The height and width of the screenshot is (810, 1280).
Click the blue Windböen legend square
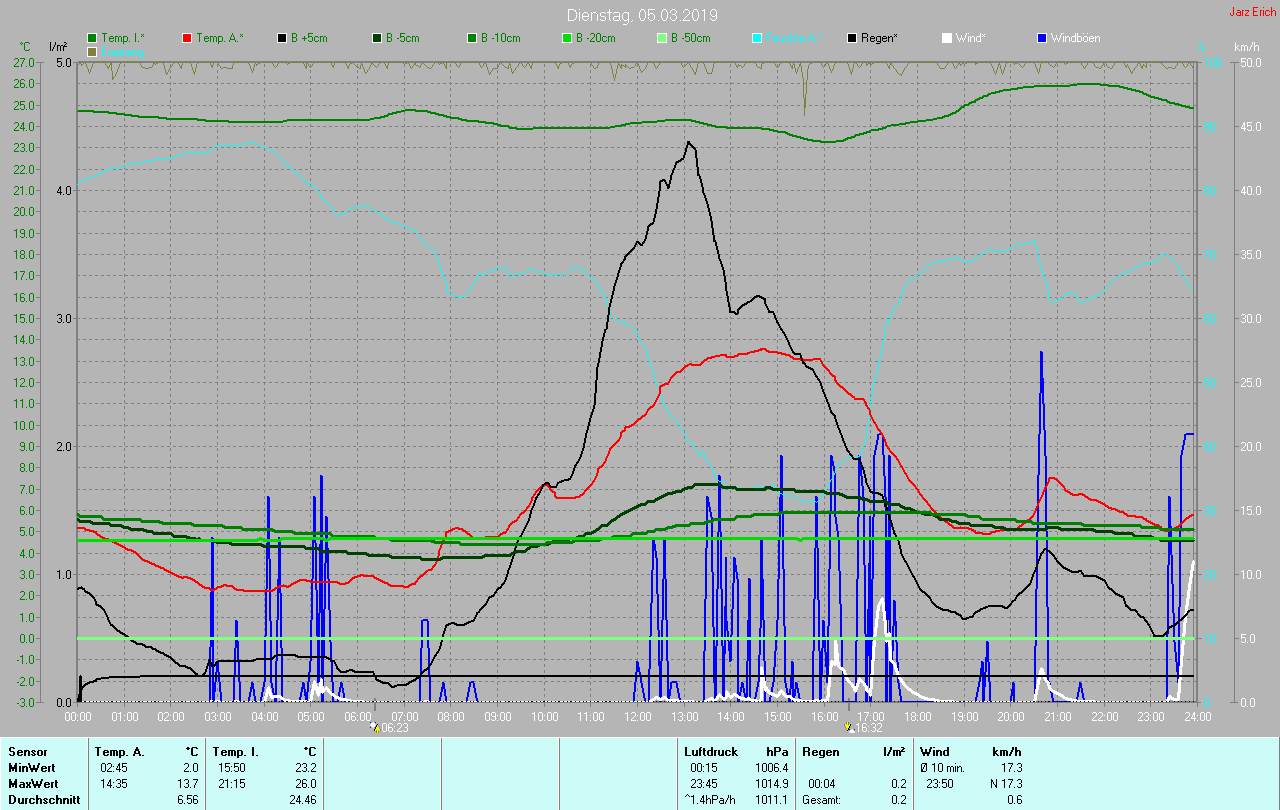1042,38
